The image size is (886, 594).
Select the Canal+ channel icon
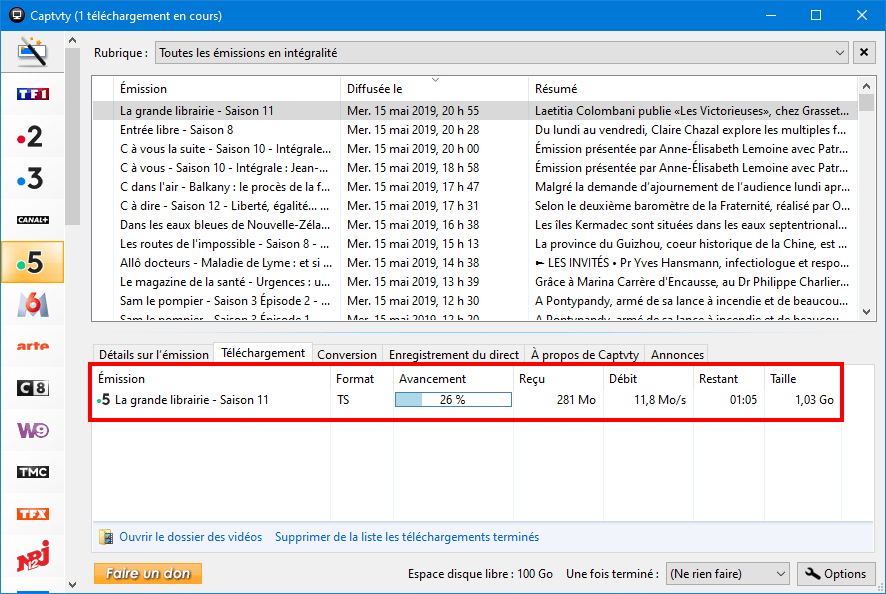[x=32, y=220]
